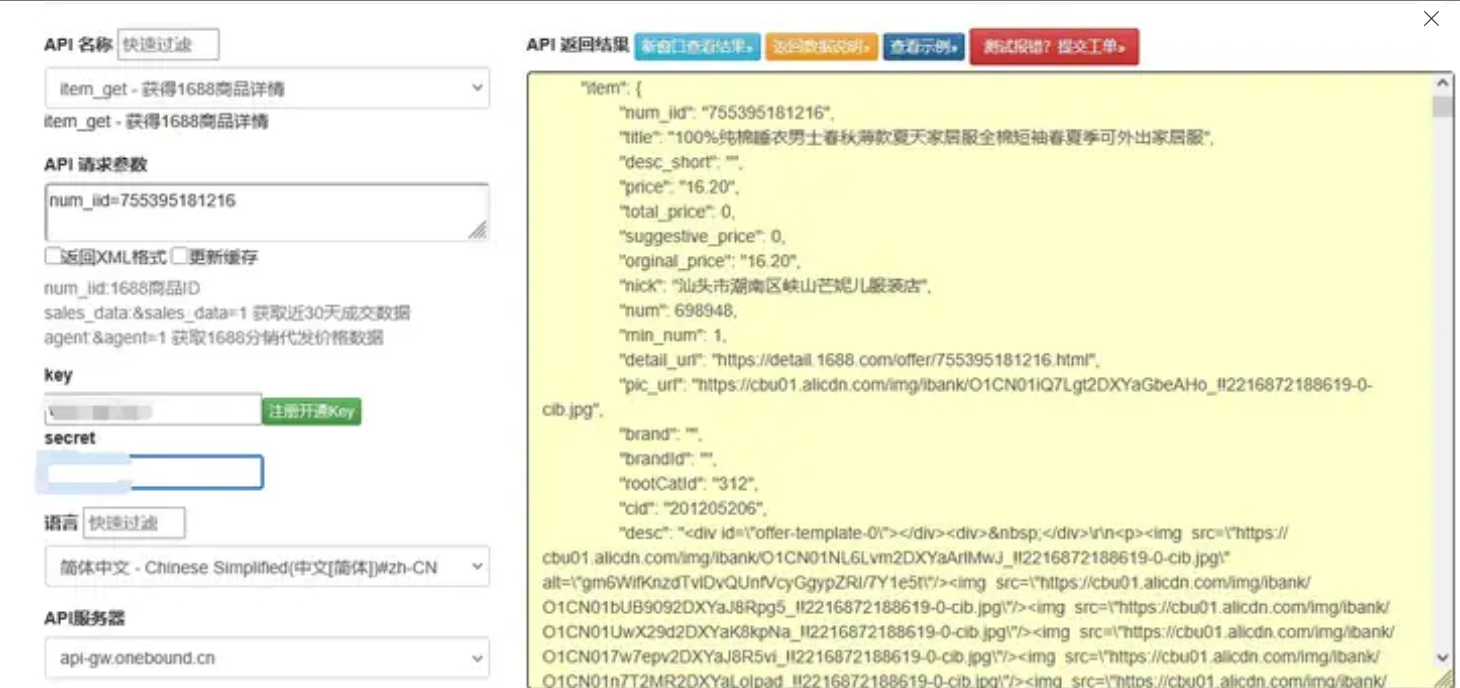Click the orange 返回数据说明 button

point(821,46)
